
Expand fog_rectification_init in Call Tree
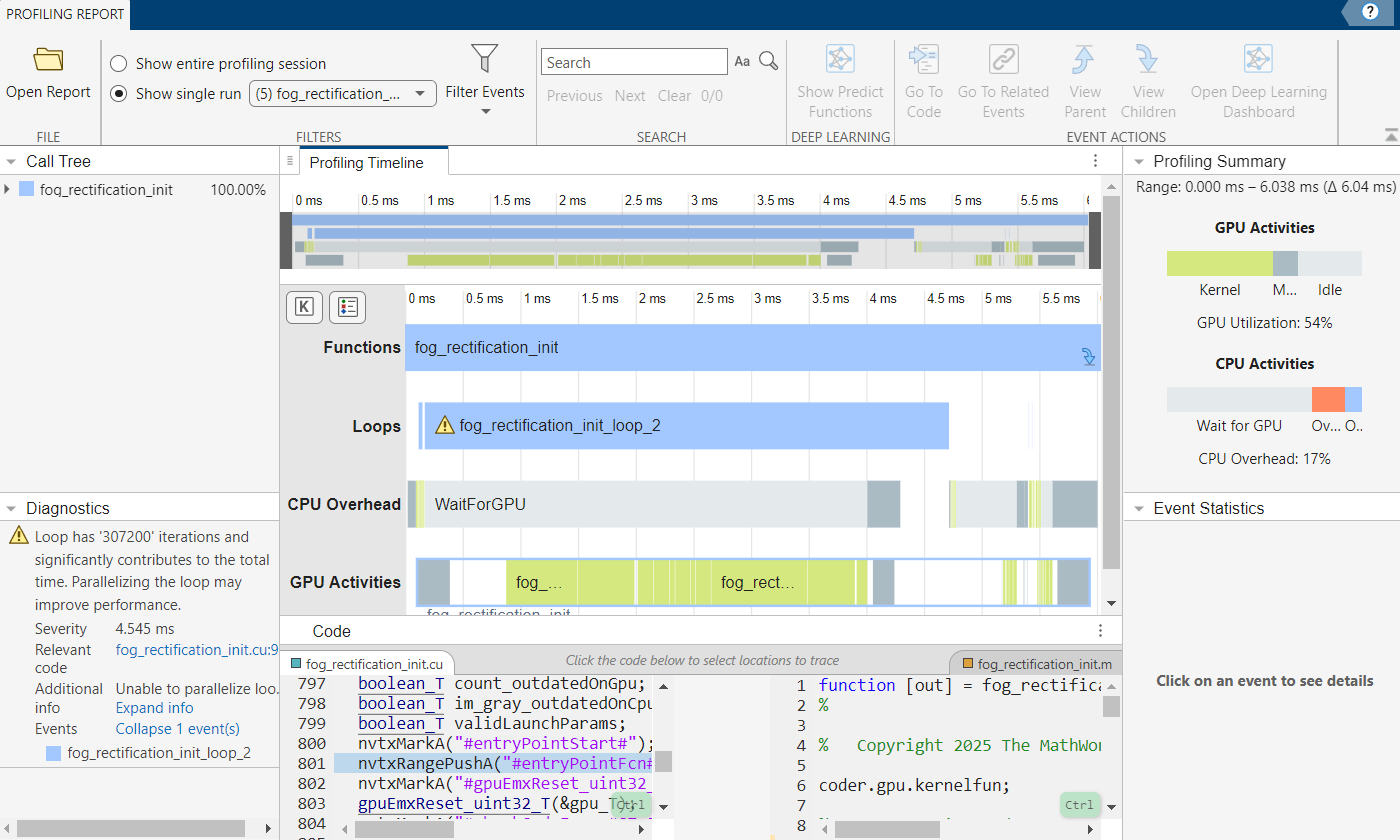[8, 190]
